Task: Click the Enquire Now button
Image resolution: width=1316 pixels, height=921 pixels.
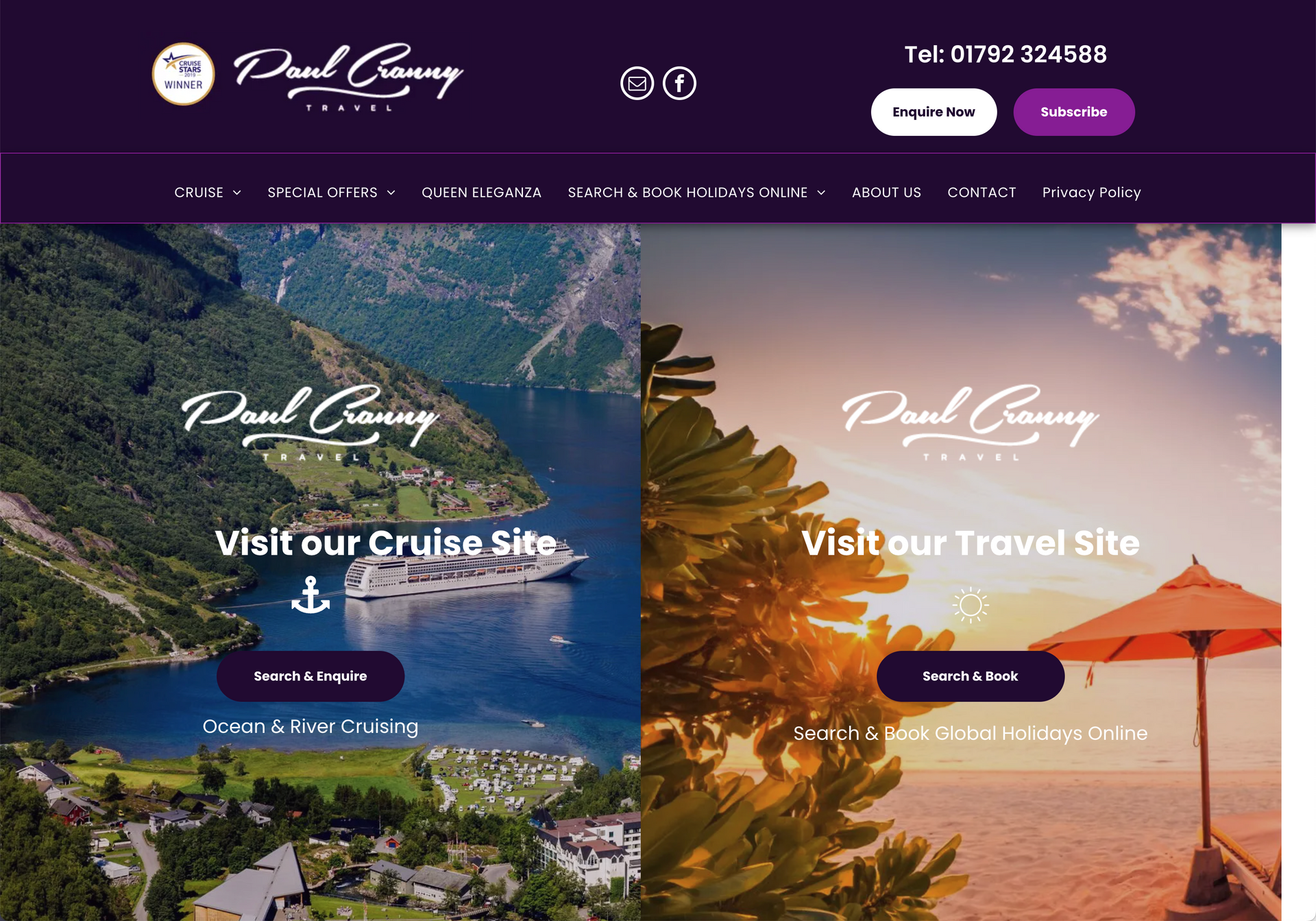Action: [934, 112]
